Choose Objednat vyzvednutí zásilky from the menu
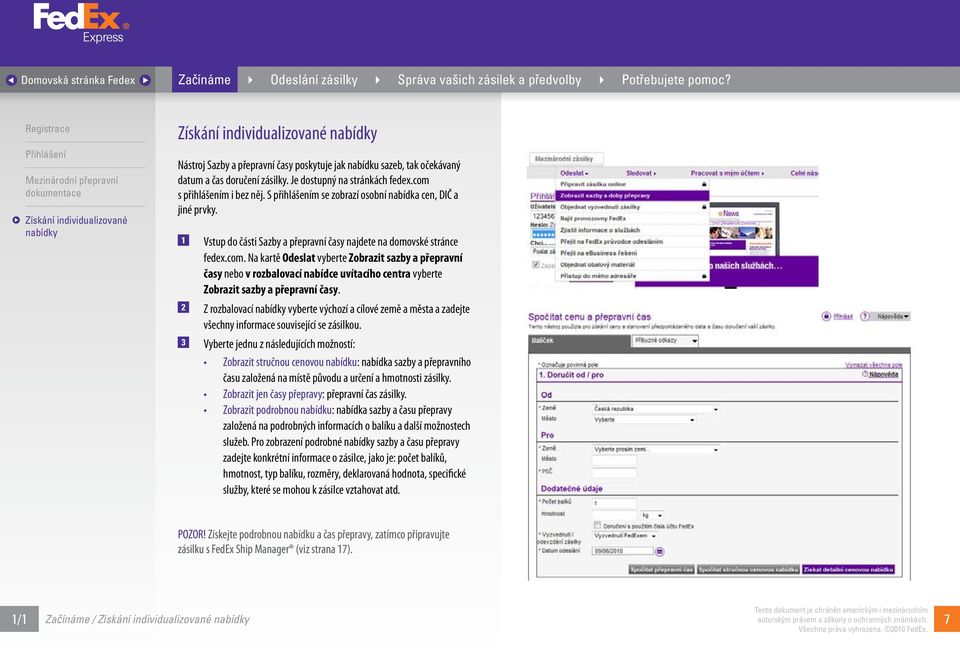This screenshot has width=960, height=648. point(632,207)
